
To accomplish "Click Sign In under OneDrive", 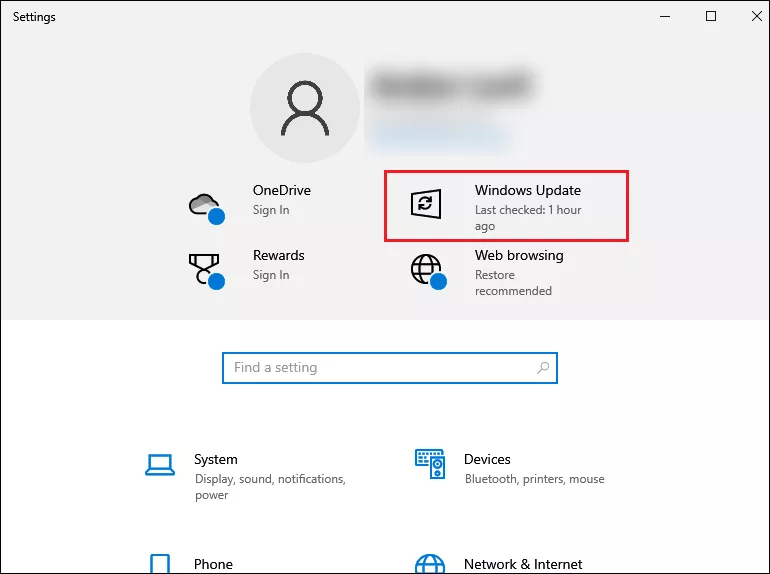I will tap(271, 210).
